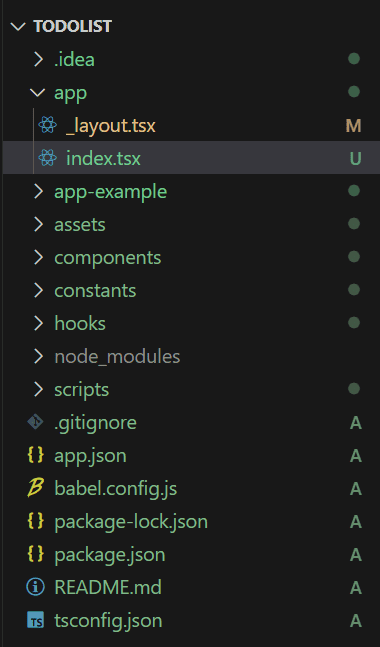Click the braces icon beside package.json
Screen dimensions: 380x647
pyautogui.click(x=35, y=554)
